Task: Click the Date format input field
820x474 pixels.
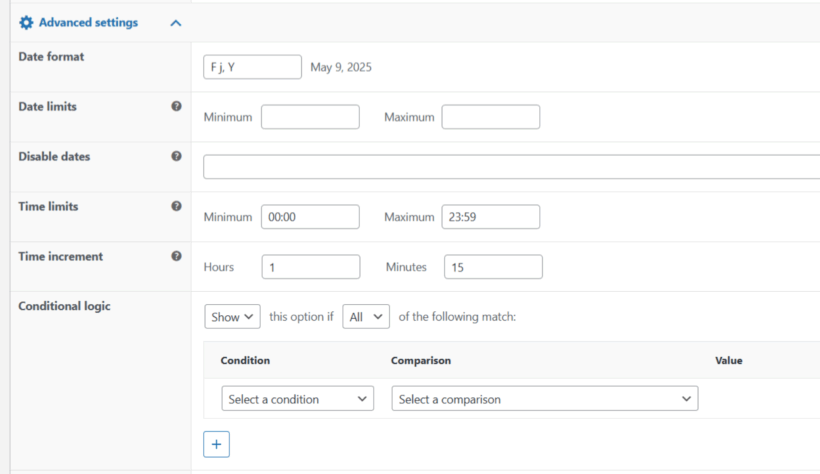Action: [x=252, y=67]
